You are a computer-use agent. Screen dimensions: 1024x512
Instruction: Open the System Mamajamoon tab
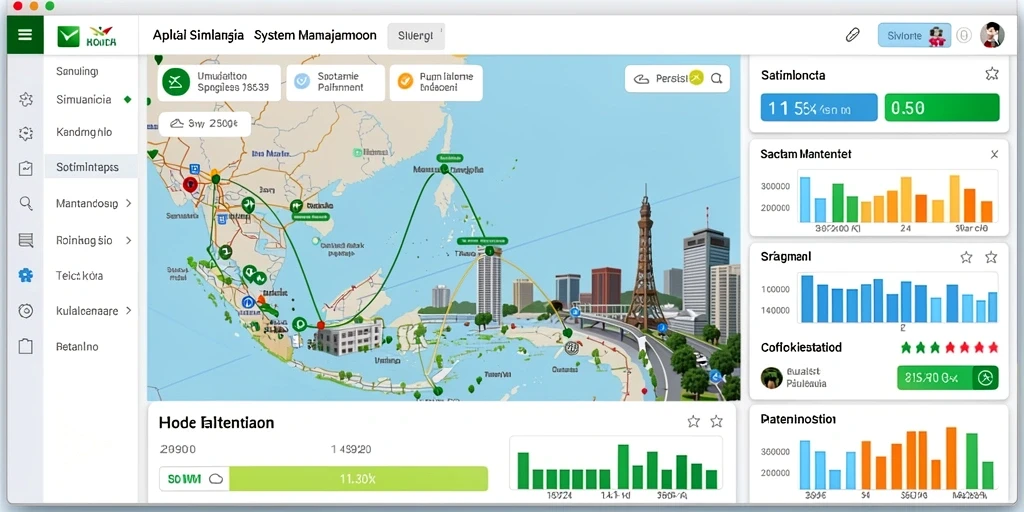tap(315, 35)
